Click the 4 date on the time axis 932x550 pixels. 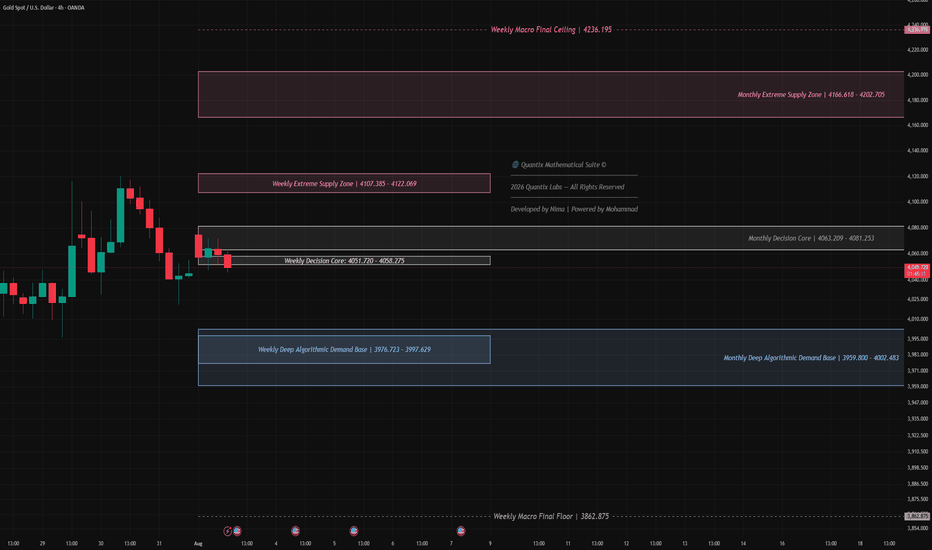[276, 543]
